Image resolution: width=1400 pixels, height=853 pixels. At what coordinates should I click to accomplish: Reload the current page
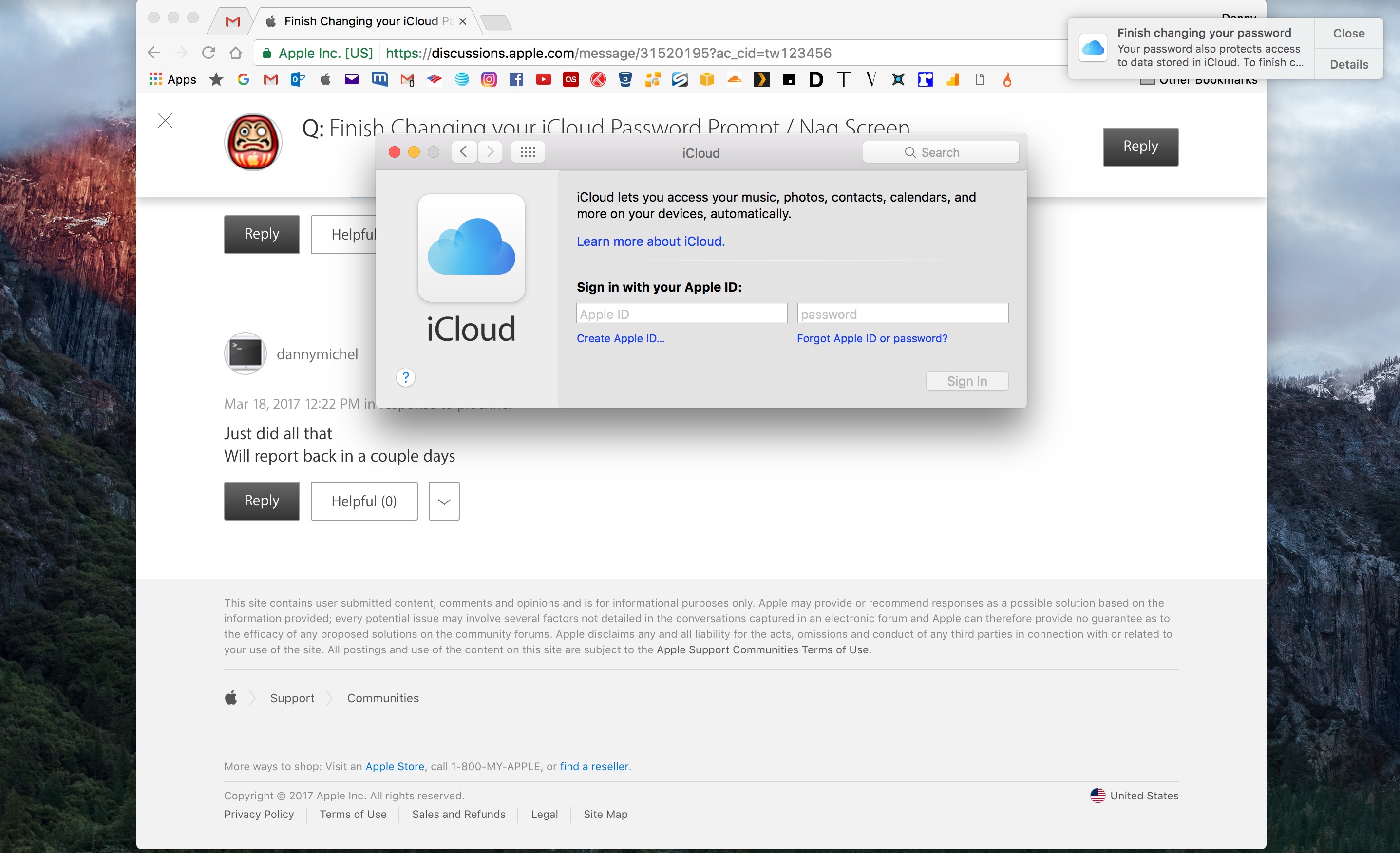[x=208, y=53]
